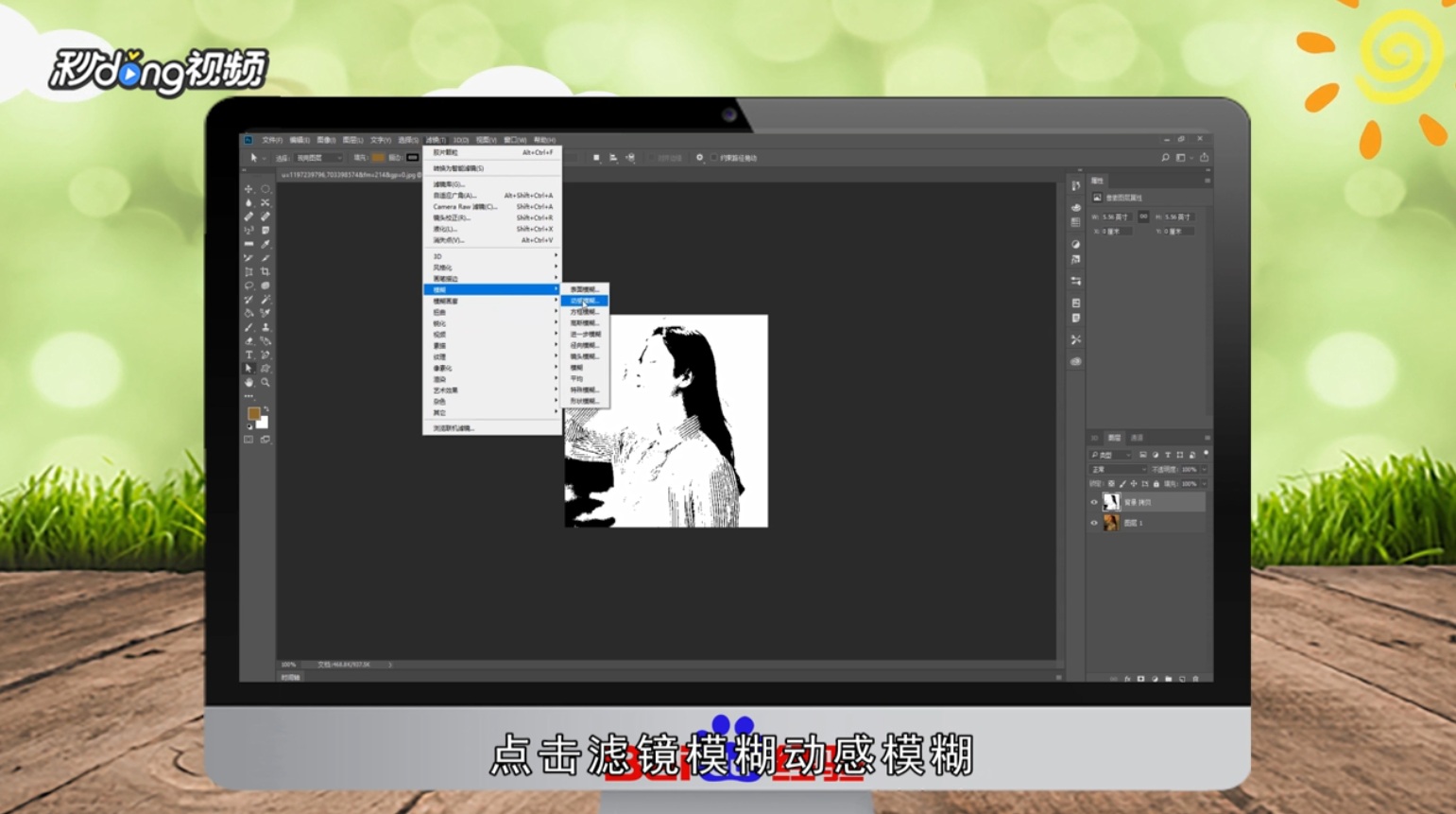1456x814 pixels.
Task: Select the Note tool icon
Action: (266, 230)
